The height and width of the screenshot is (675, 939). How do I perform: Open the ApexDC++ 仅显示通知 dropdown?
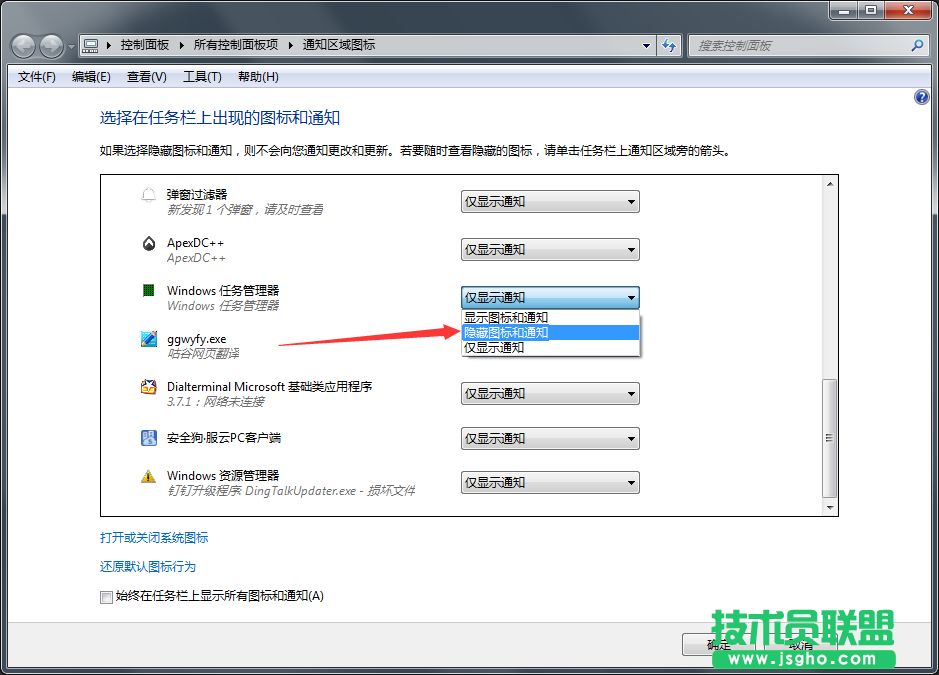point(548,249)
